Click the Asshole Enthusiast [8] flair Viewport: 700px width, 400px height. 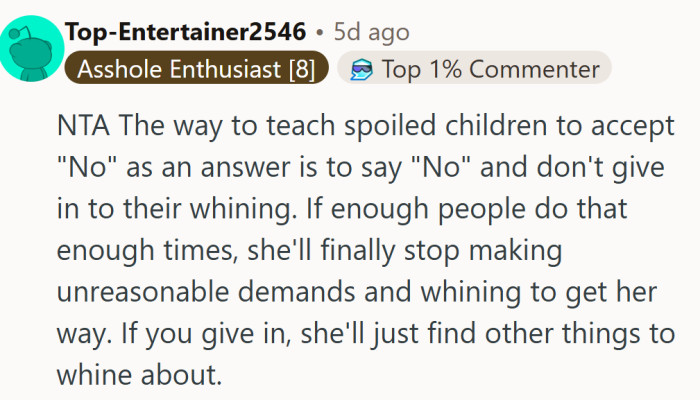point(194,69)
